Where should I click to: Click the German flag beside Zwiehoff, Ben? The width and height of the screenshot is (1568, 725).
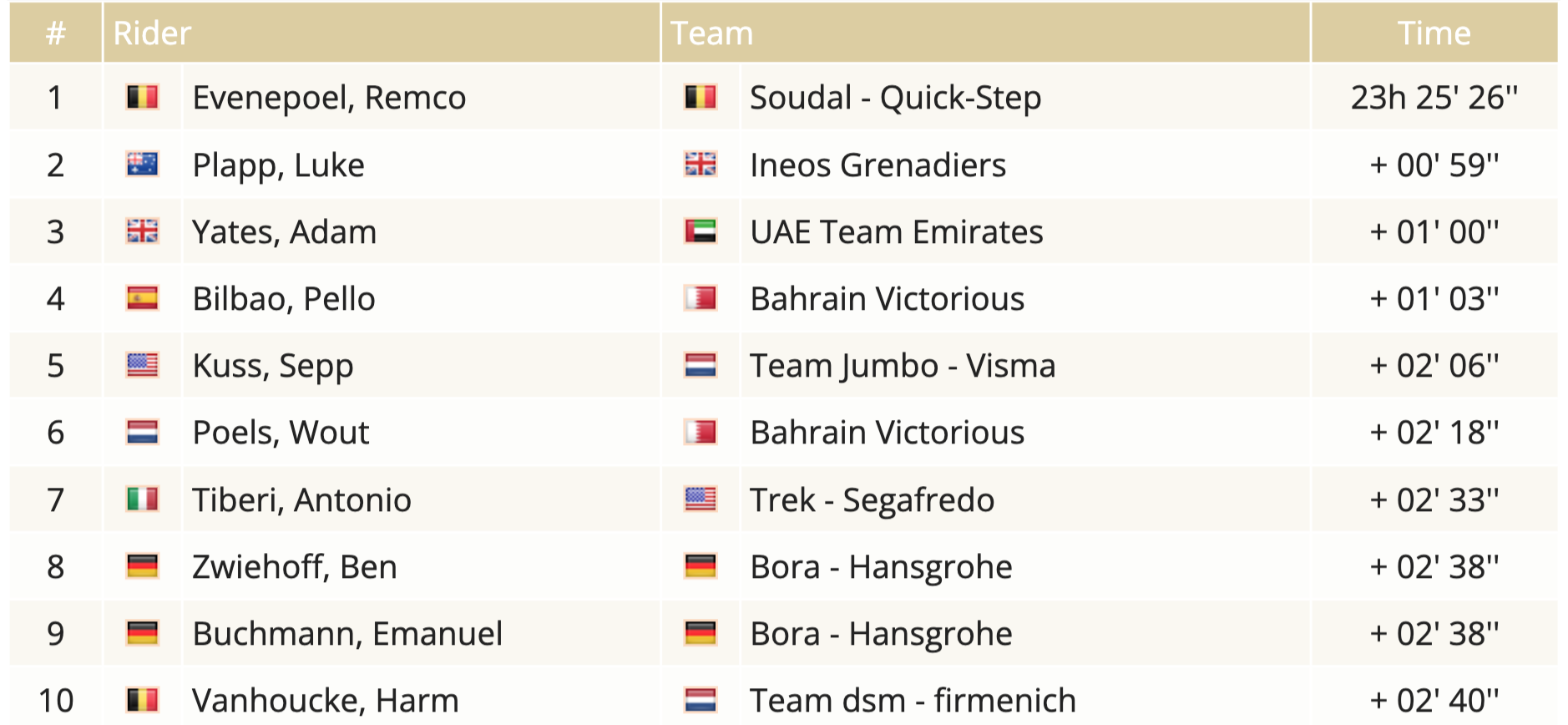click(142, 566)
